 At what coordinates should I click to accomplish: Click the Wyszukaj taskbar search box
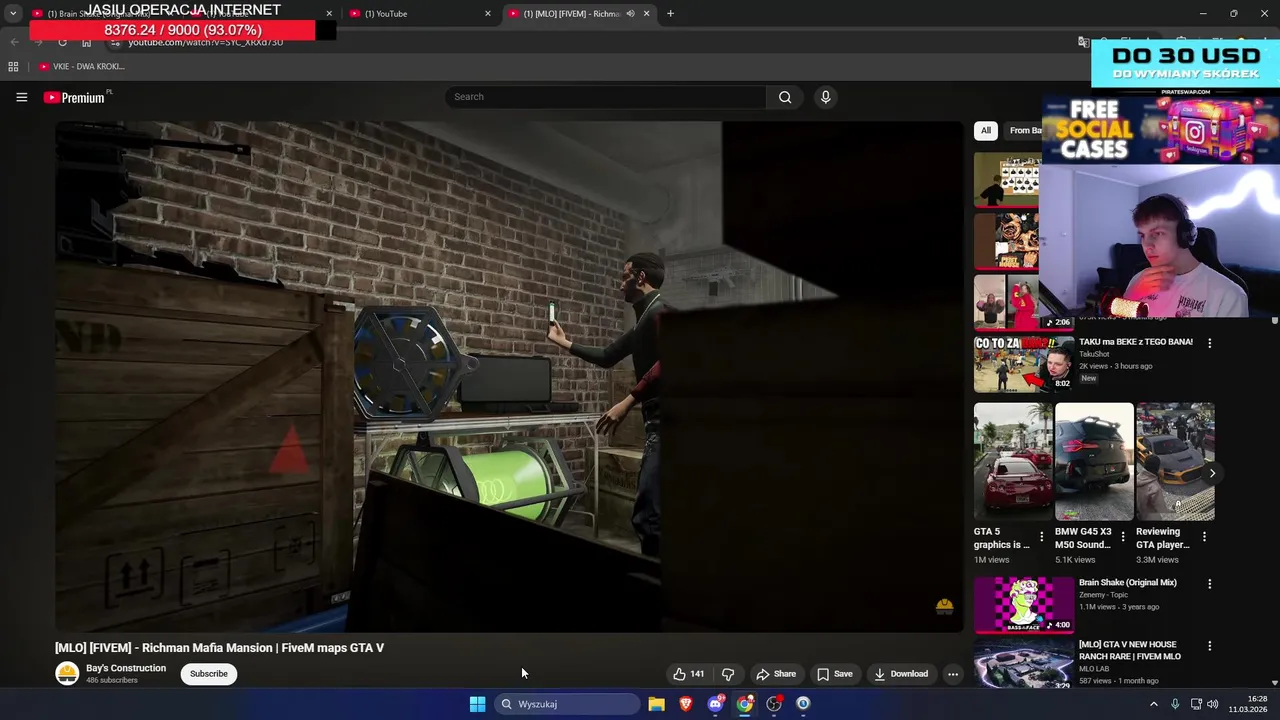(567, 704)
